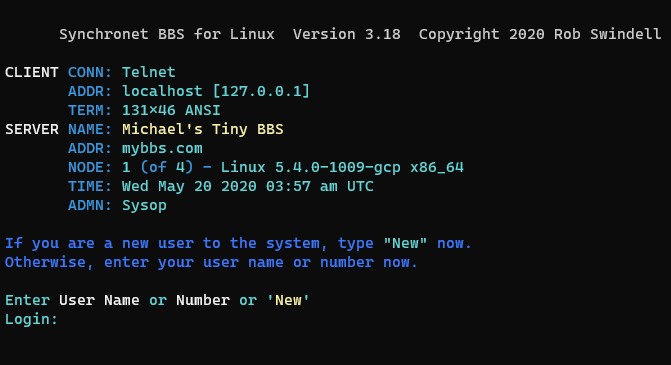Select the Version 3.18 text

[347, 34]
